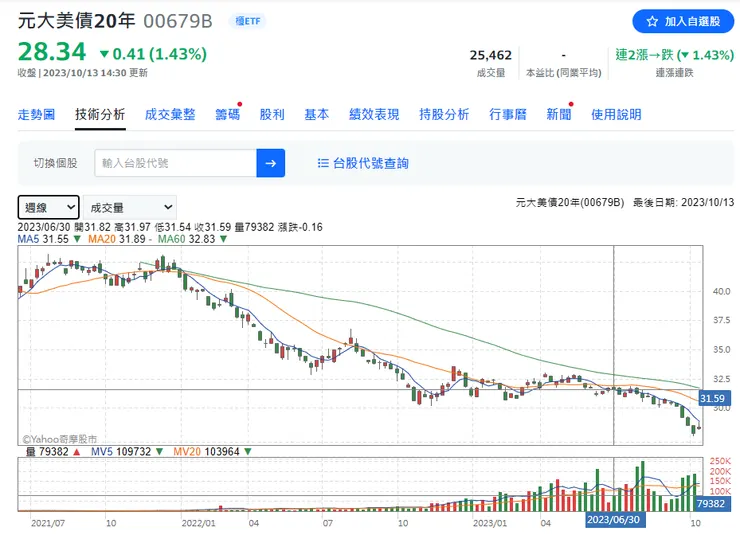Screen dimensions: 740x534
Task: Switch to 績效表現 tab
Action: (x=374, y=115)
